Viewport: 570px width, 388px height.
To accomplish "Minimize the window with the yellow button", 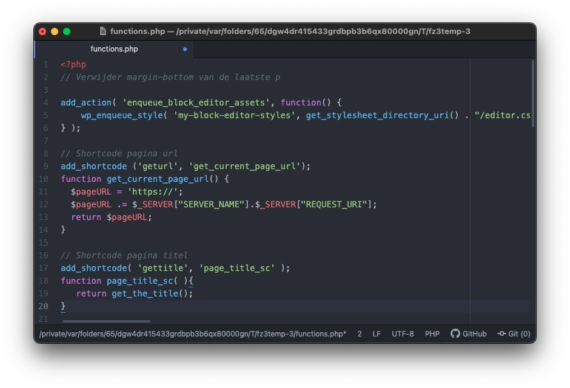I will click(55, 32).
